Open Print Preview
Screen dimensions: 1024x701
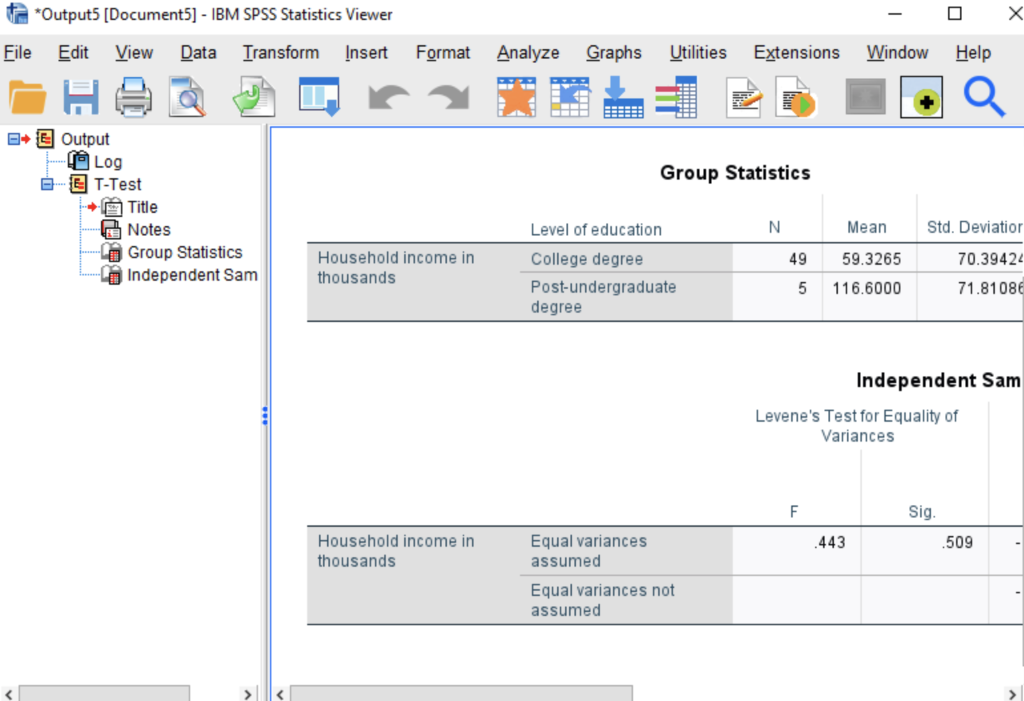[187, 97]
